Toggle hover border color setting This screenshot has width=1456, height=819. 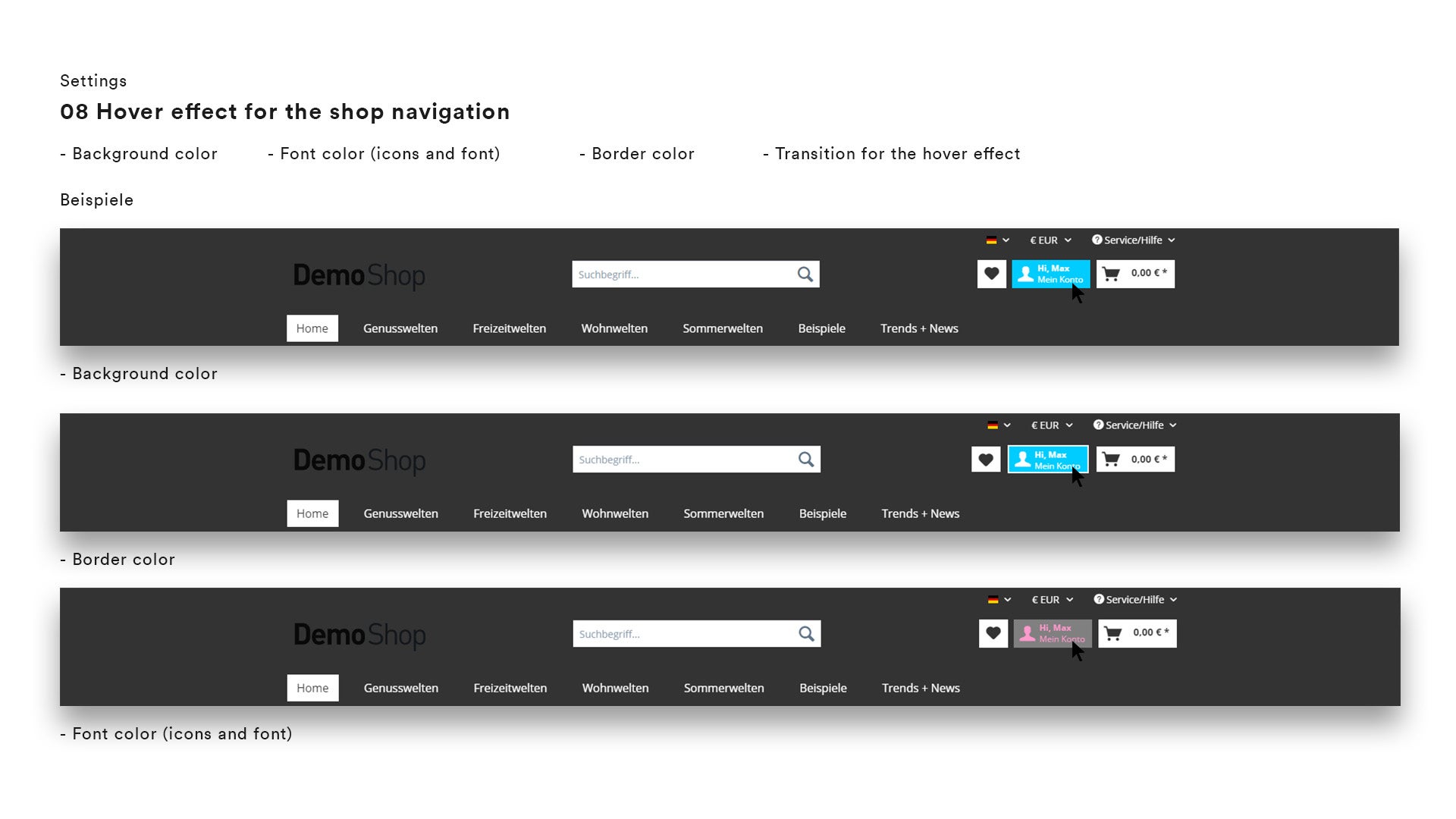pyautogui.click(x=641, y=154)
